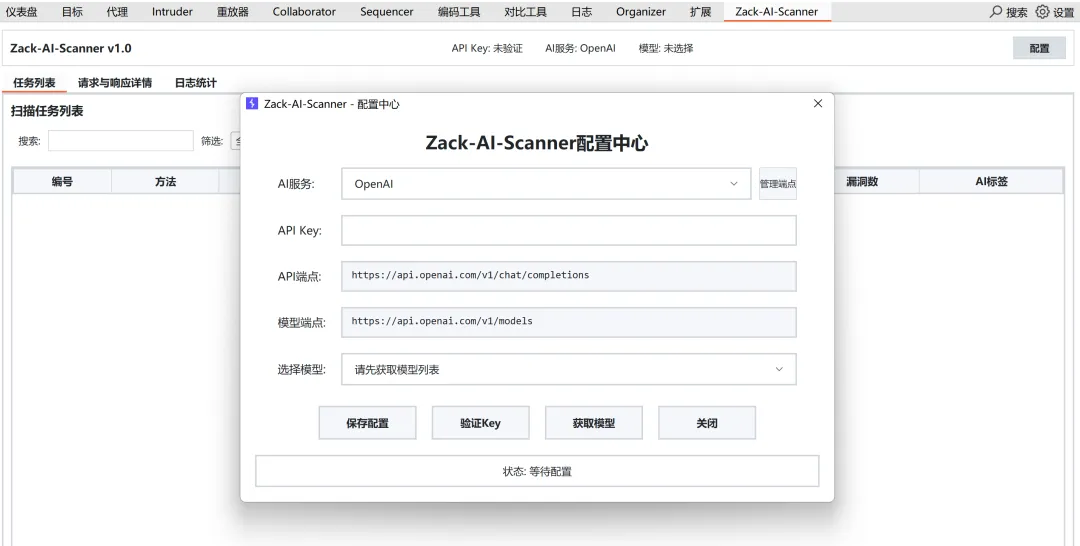This screenshot has height=546, width=1080.
Task: Click the 漏洞数 column header
Action: 862,181
